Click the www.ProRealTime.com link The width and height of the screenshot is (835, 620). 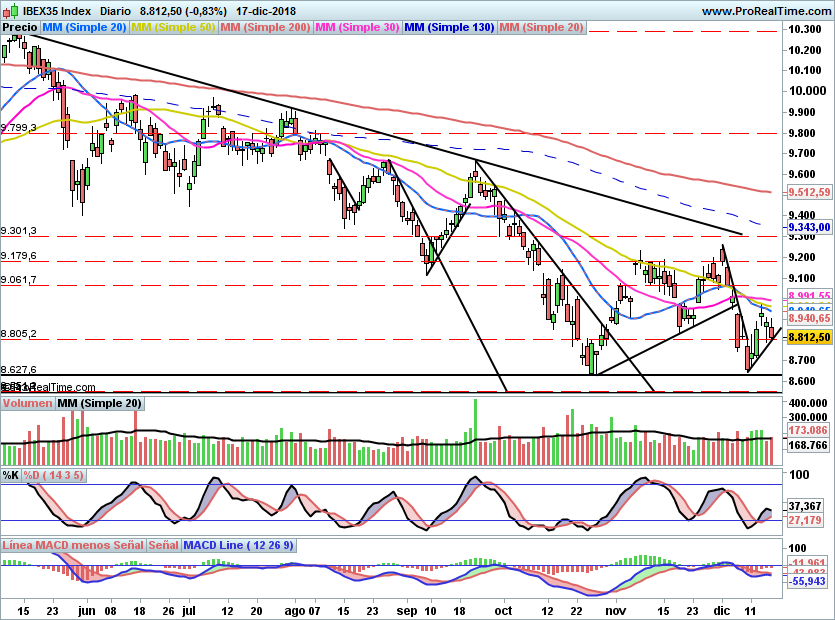click(x=766, y=11)
